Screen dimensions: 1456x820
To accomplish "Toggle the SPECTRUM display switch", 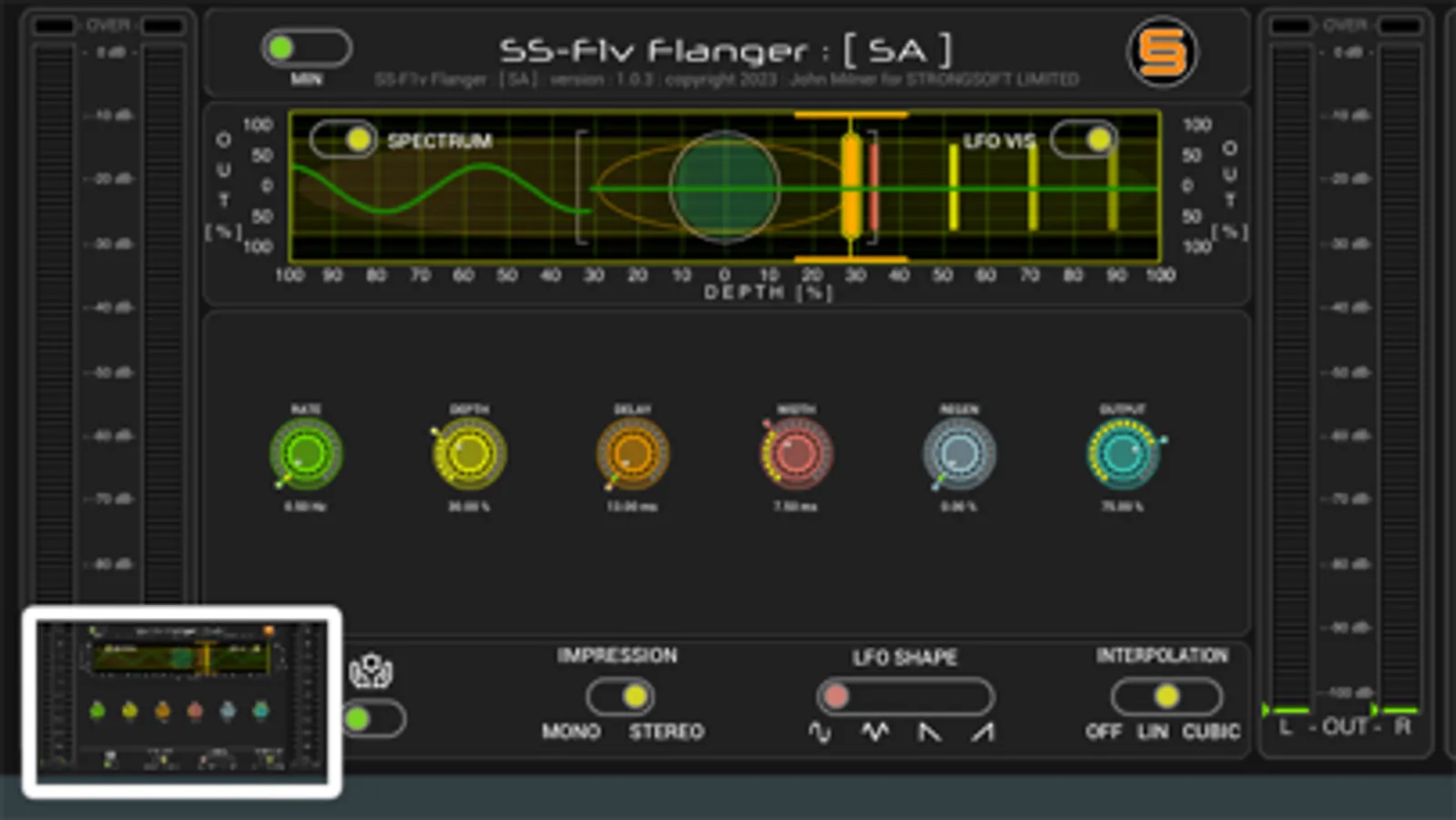I will (x=343, y=139).
